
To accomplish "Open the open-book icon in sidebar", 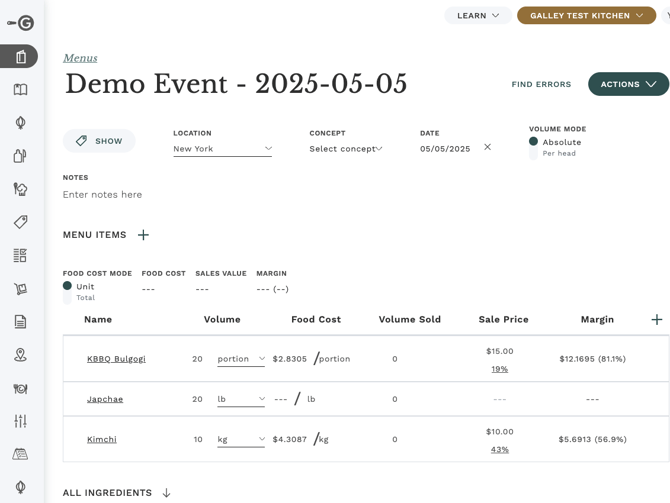I will (20, 90).
